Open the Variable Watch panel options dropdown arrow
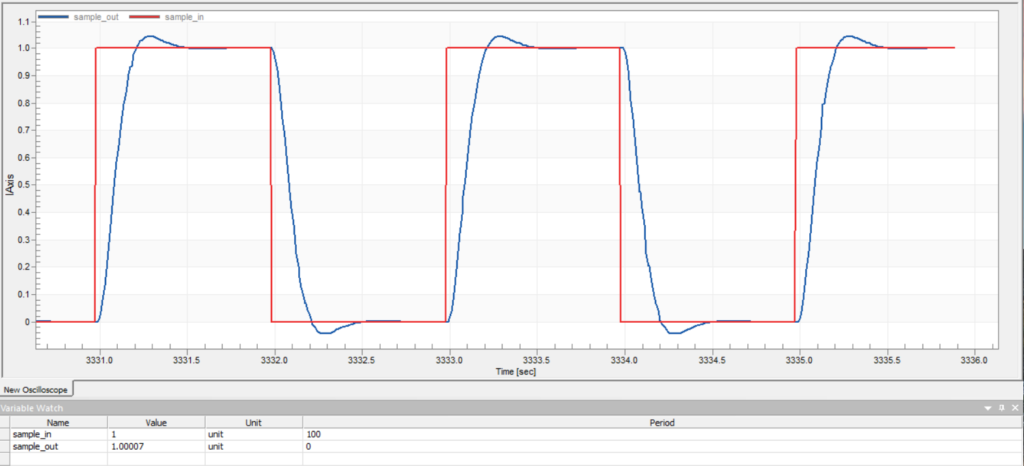This screenshot has height=466, width=1024. (x=988, y=408)
